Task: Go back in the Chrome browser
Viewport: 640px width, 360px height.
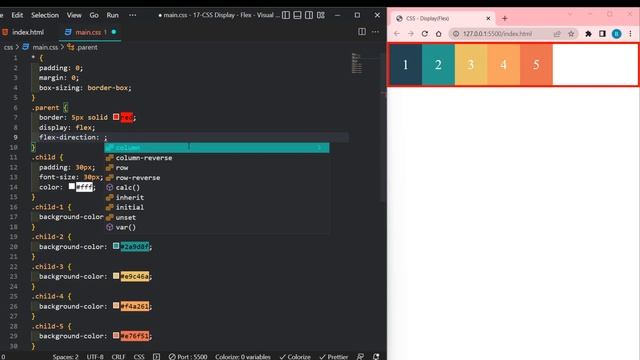Action: [397, 34]
